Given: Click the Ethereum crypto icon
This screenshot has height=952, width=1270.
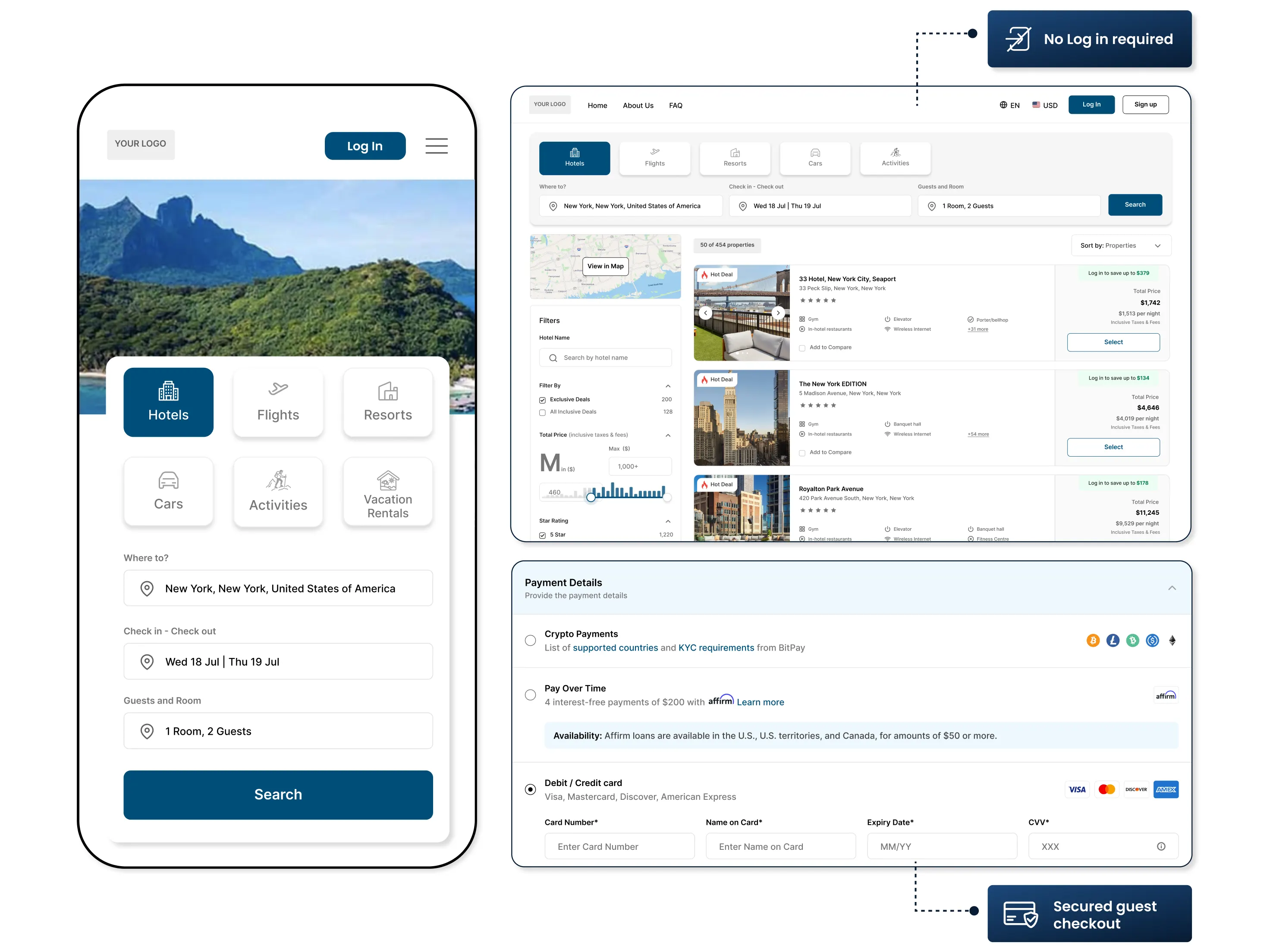Looking at the screenshot, I should [1173, 640].
